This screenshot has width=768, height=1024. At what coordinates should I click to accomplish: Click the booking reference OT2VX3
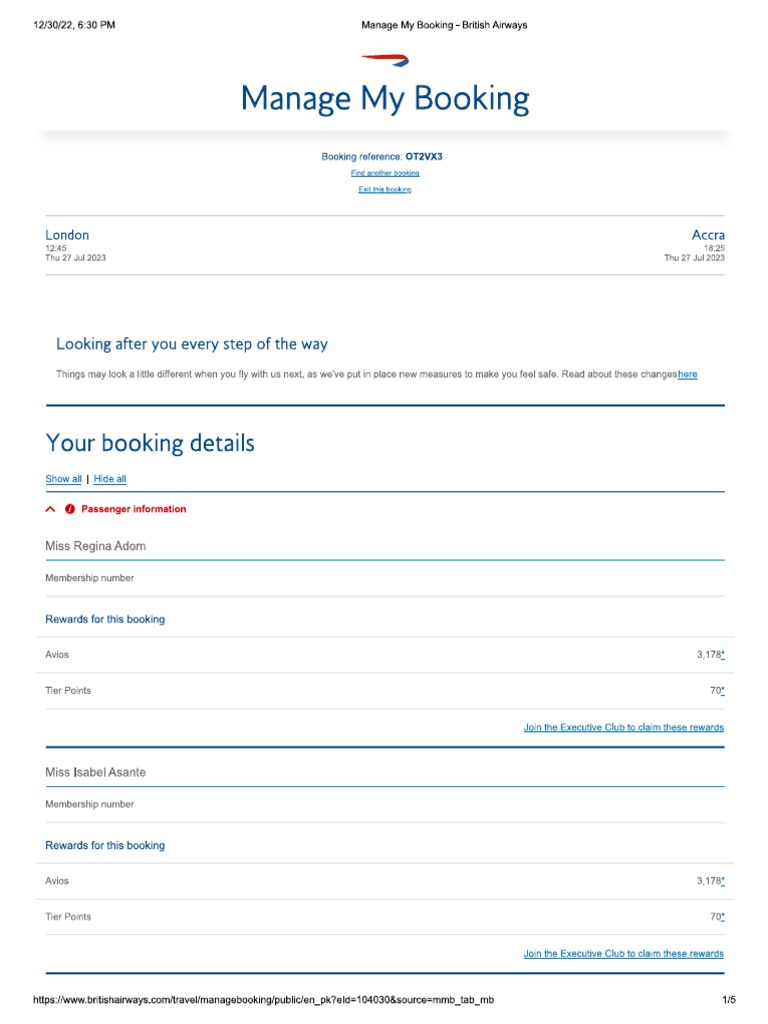(423, 157)
